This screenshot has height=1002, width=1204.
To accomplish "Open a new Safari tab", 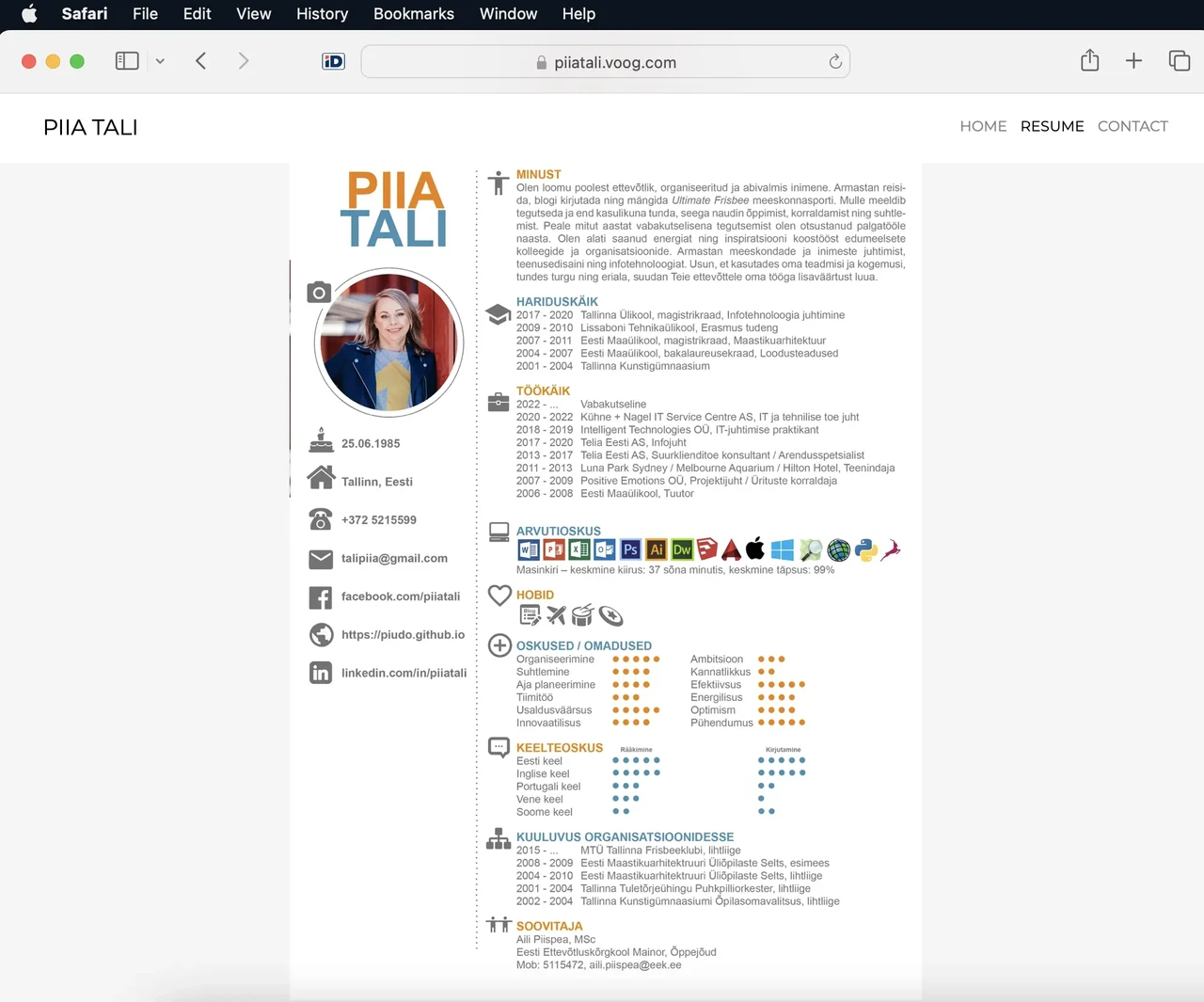I will (1134, 61).
